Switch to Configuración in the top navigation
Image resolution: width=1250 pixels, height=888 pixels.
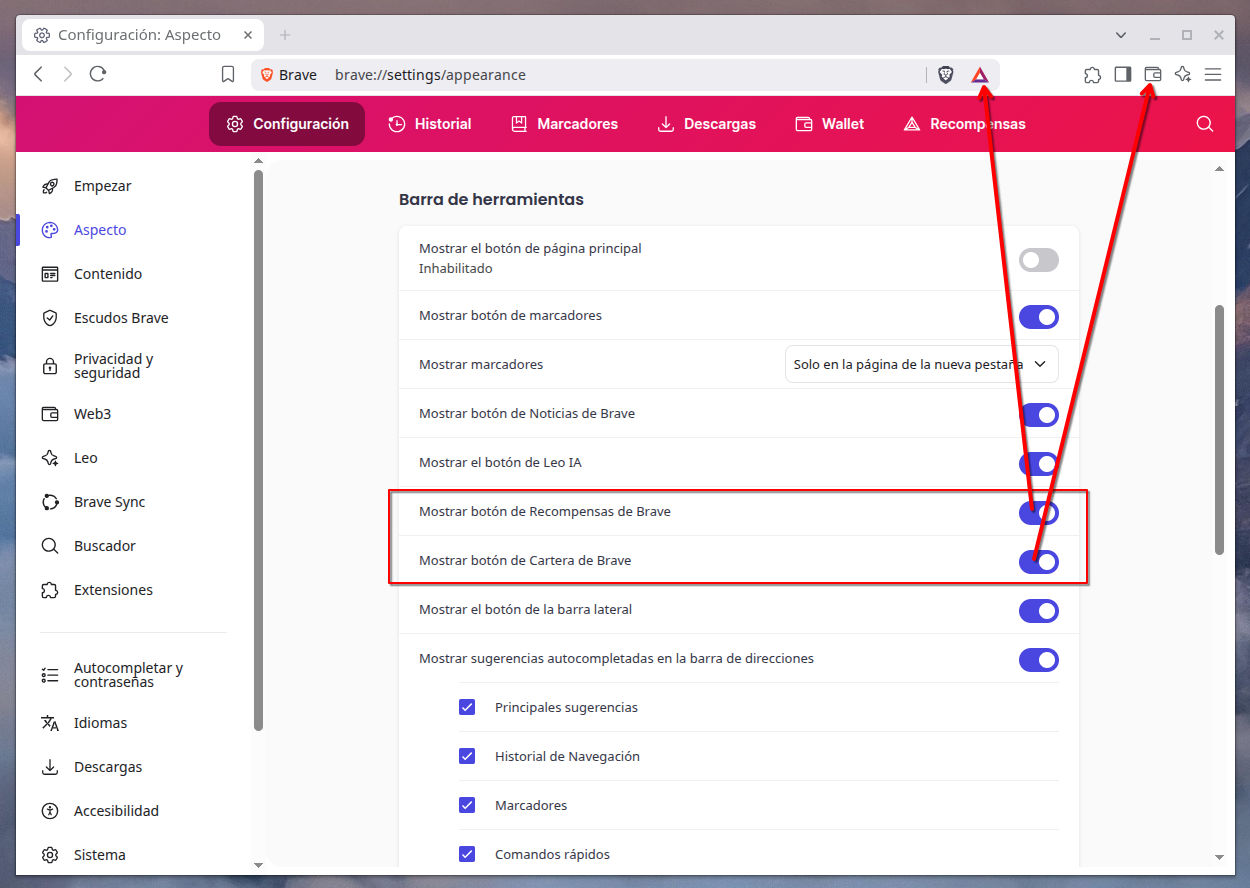287,124
